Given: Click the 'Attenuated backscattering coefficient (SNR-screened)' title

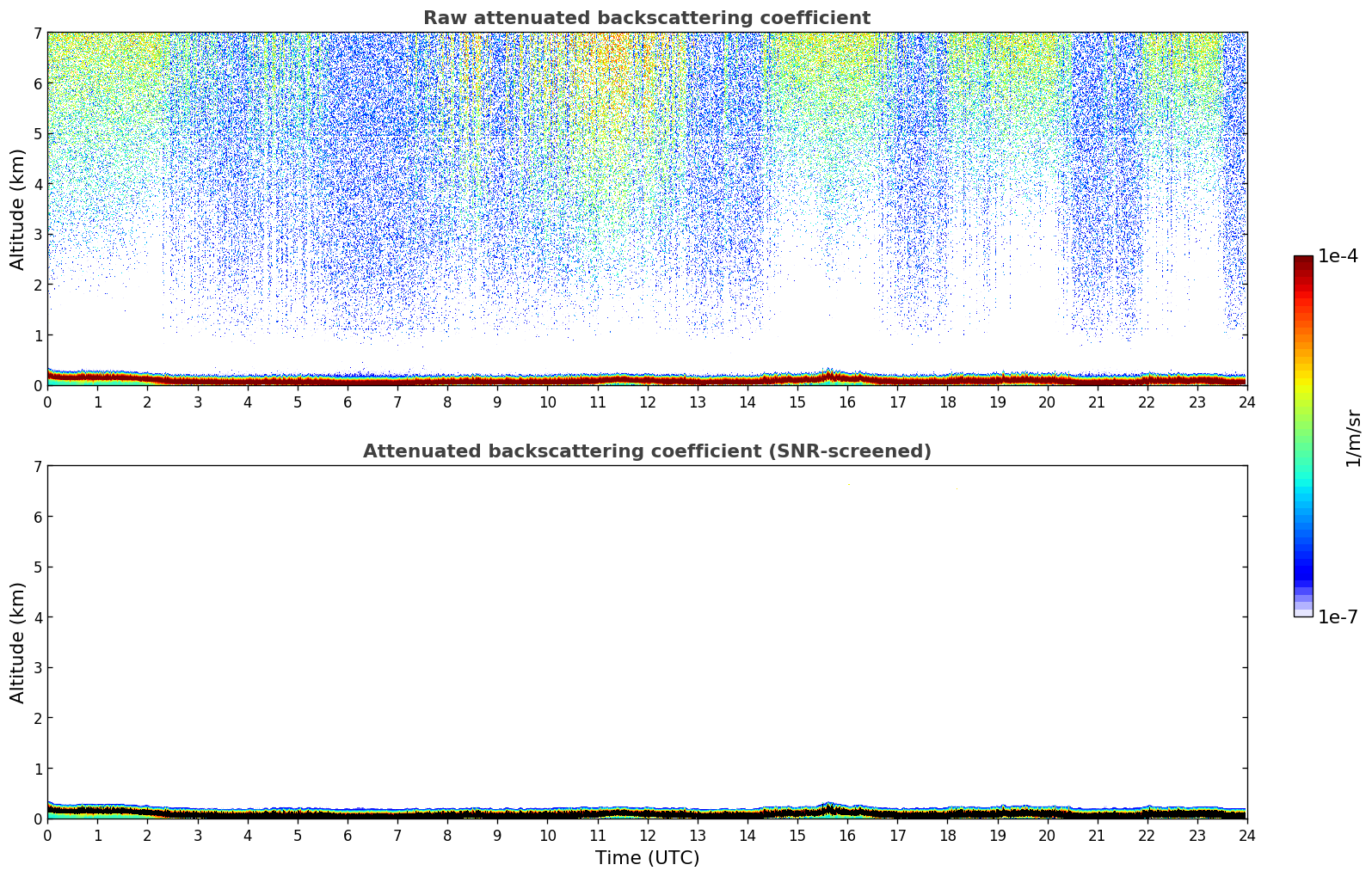Looking at the screenshot, I should 646,451.
